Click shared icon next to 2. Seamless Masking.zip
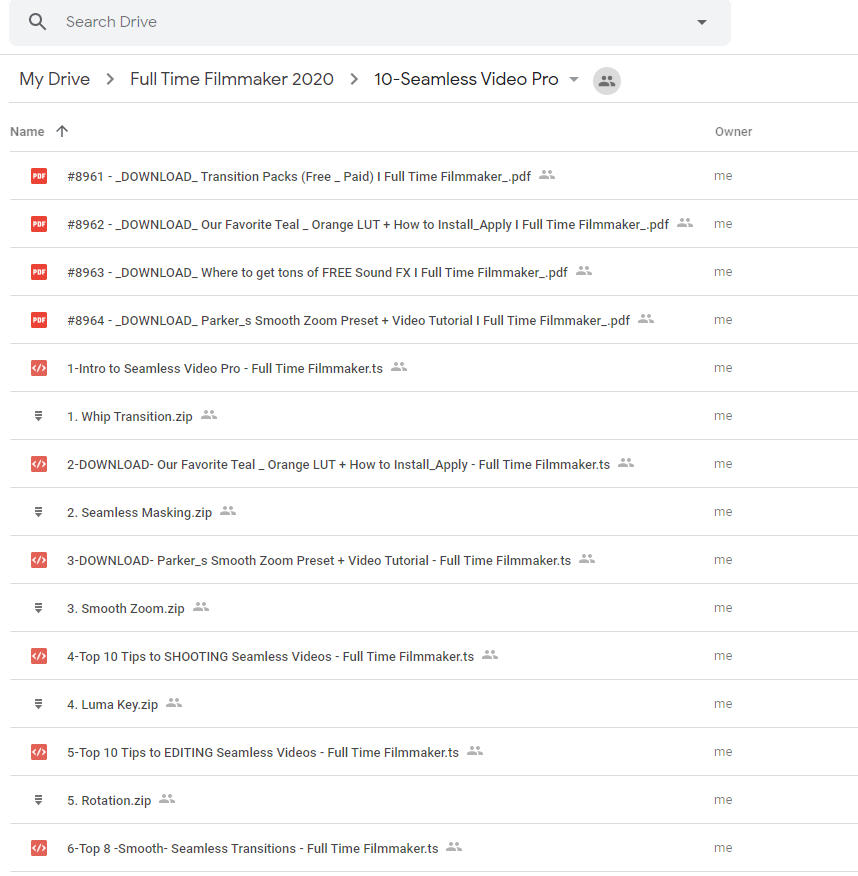 pyautogui.click(x=228, y=511)
